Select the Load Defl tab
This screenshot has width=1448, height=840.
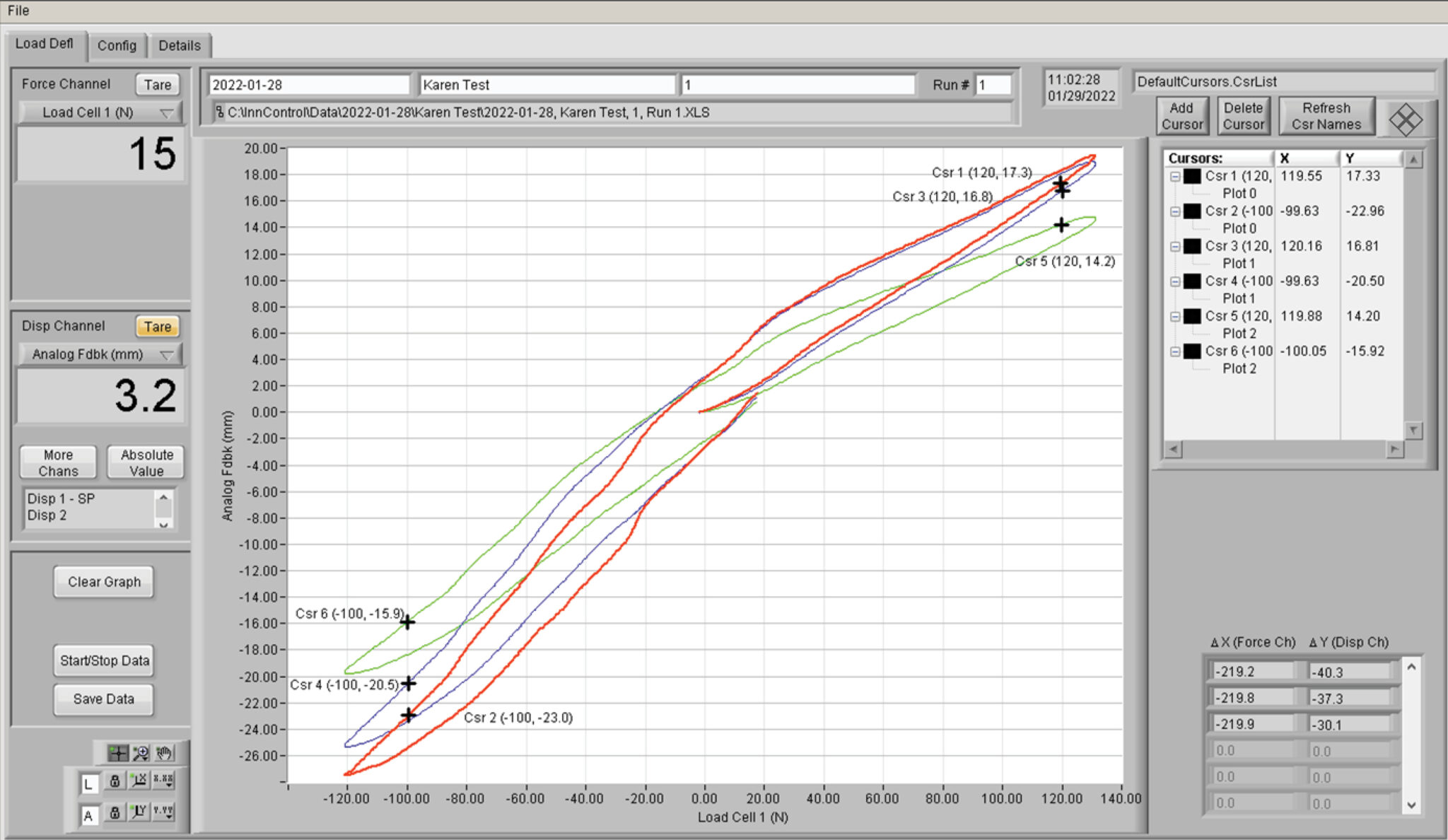coord(45,44)
